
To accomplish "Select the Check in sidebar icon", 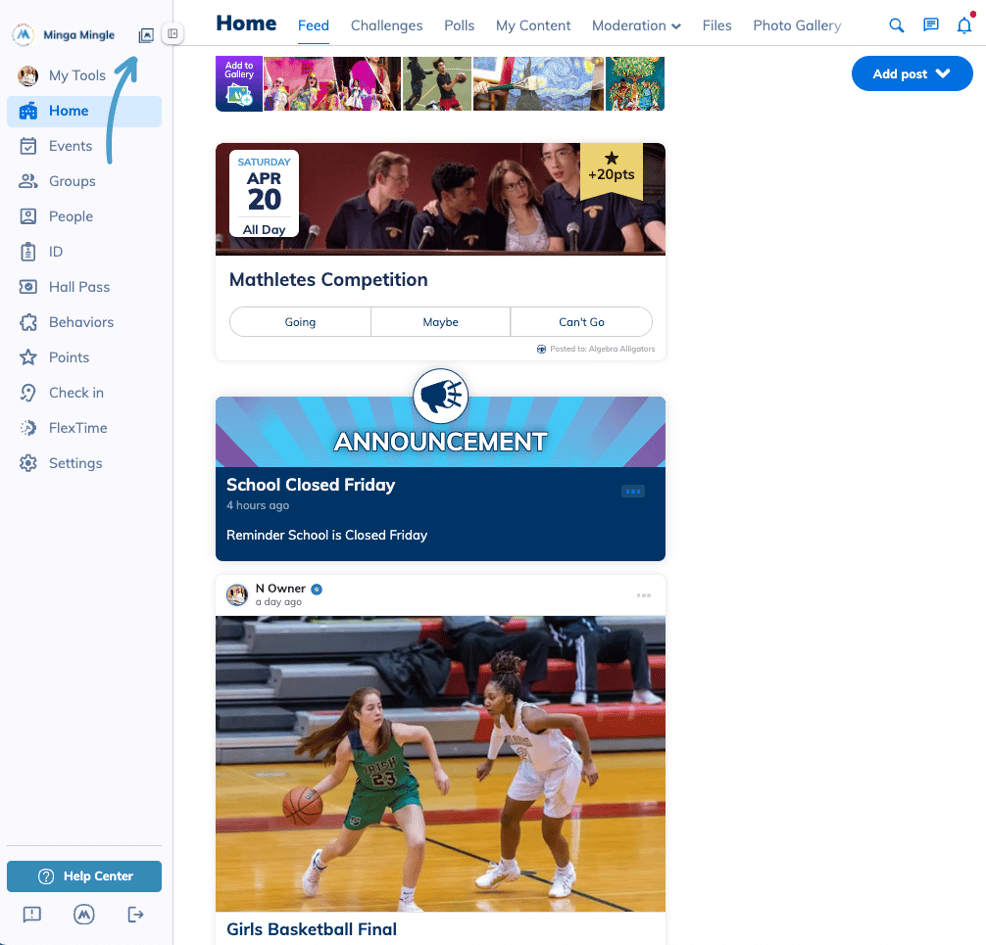I will pyautogui.click(x=29, y=392).
